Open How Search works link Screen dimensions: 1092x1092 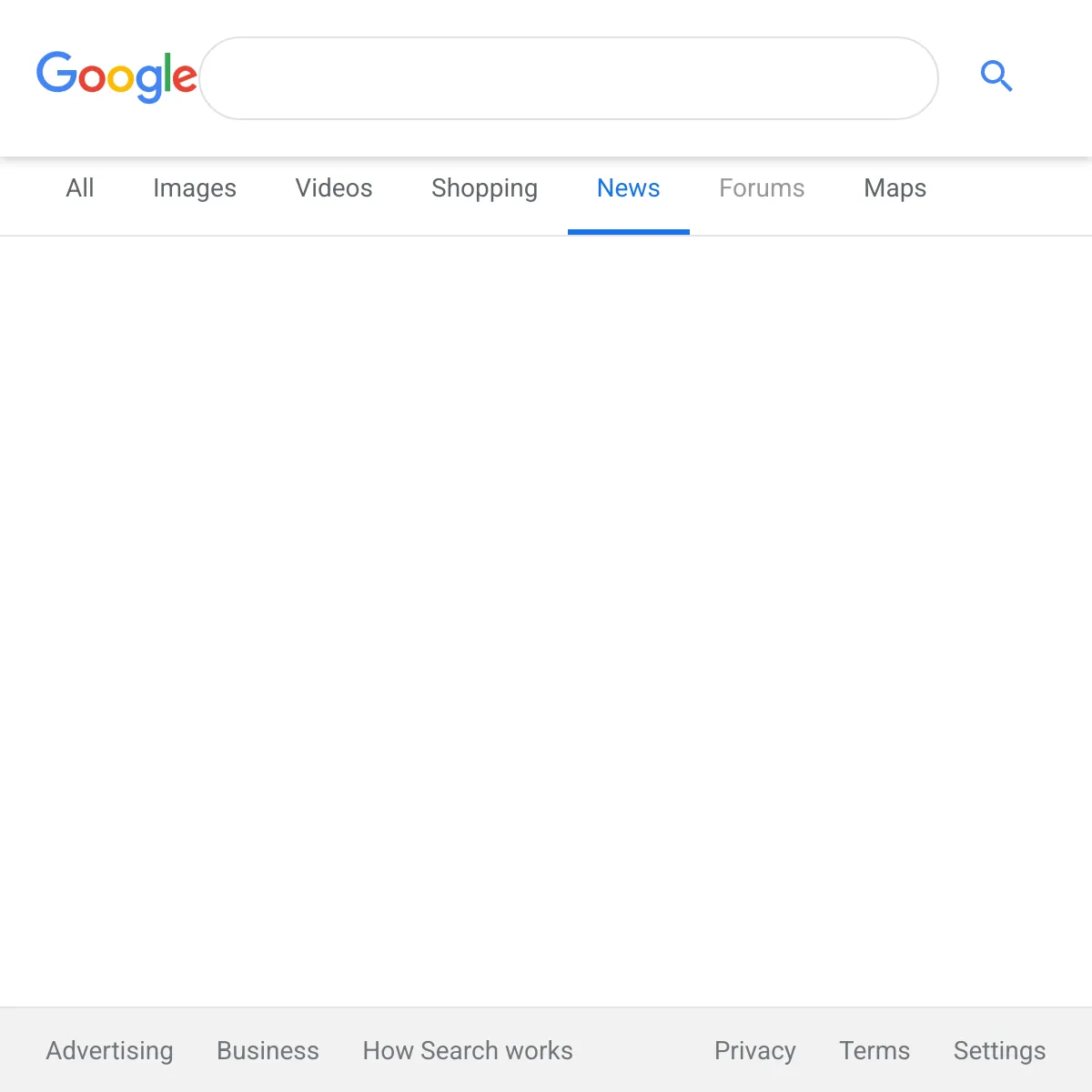468,1050
